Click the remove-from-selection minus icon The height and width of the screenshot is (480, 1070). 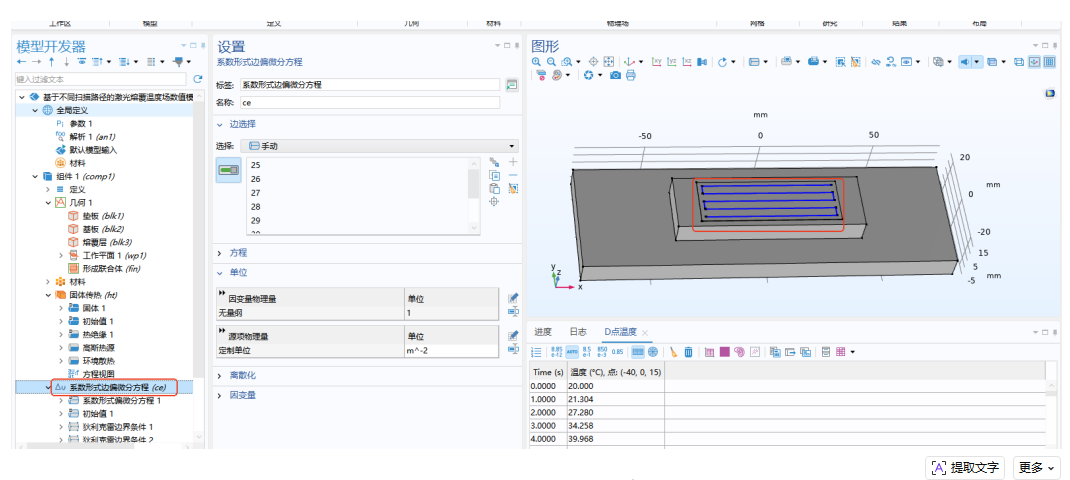[x=513, y=175]
